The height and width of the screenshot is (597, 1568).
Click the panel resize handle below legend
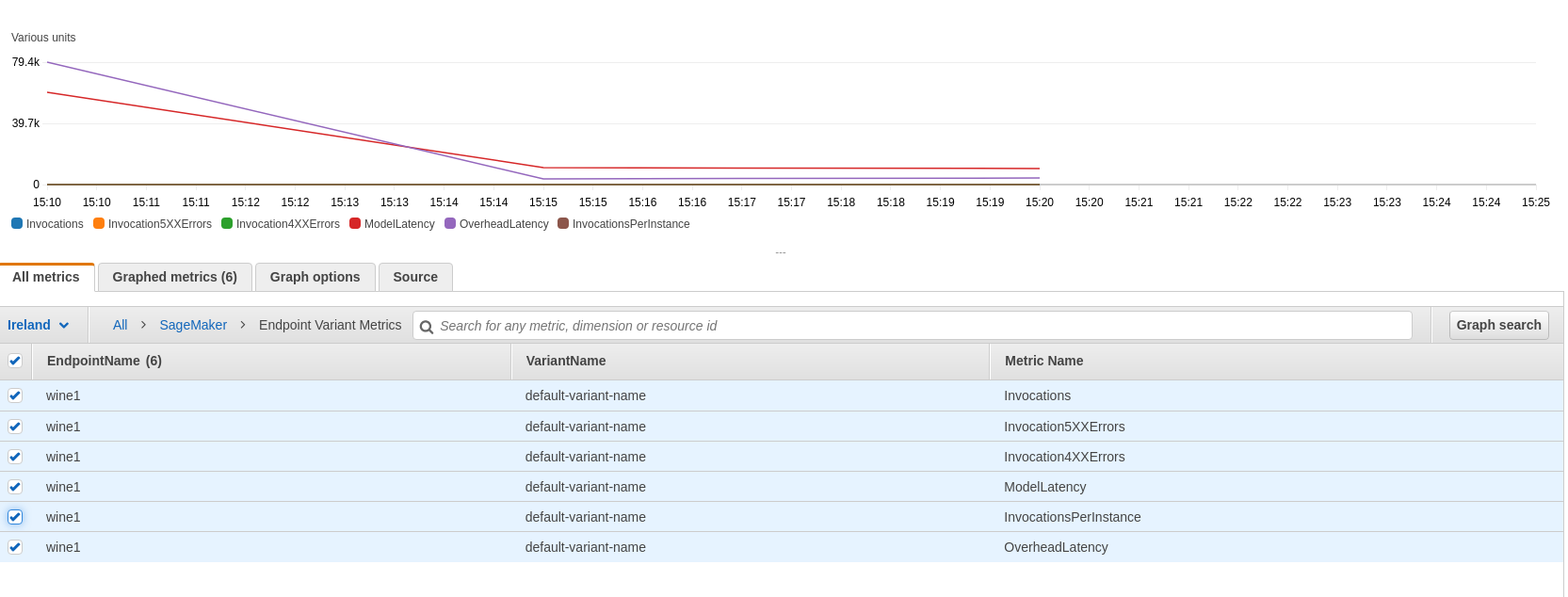coord(781,252)
